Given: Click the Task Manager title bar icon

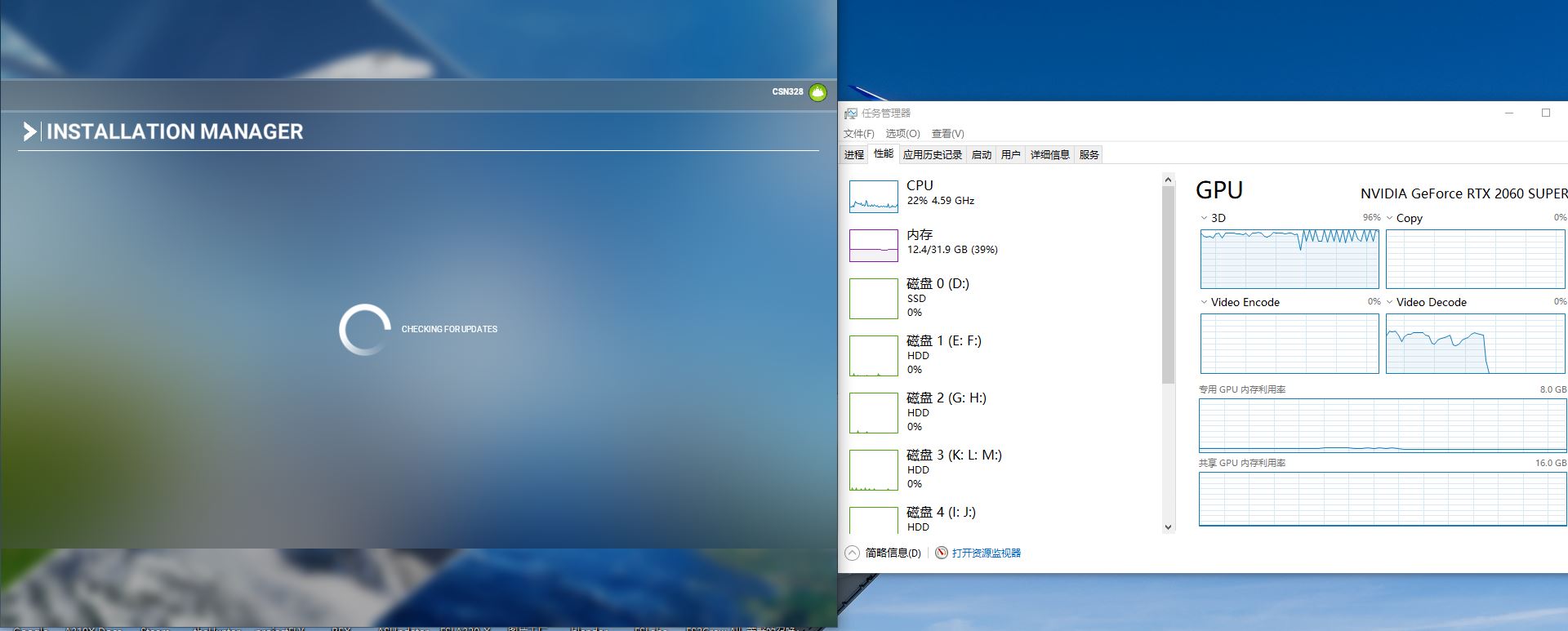Looking at the screenshot, I should pos(851,113).
